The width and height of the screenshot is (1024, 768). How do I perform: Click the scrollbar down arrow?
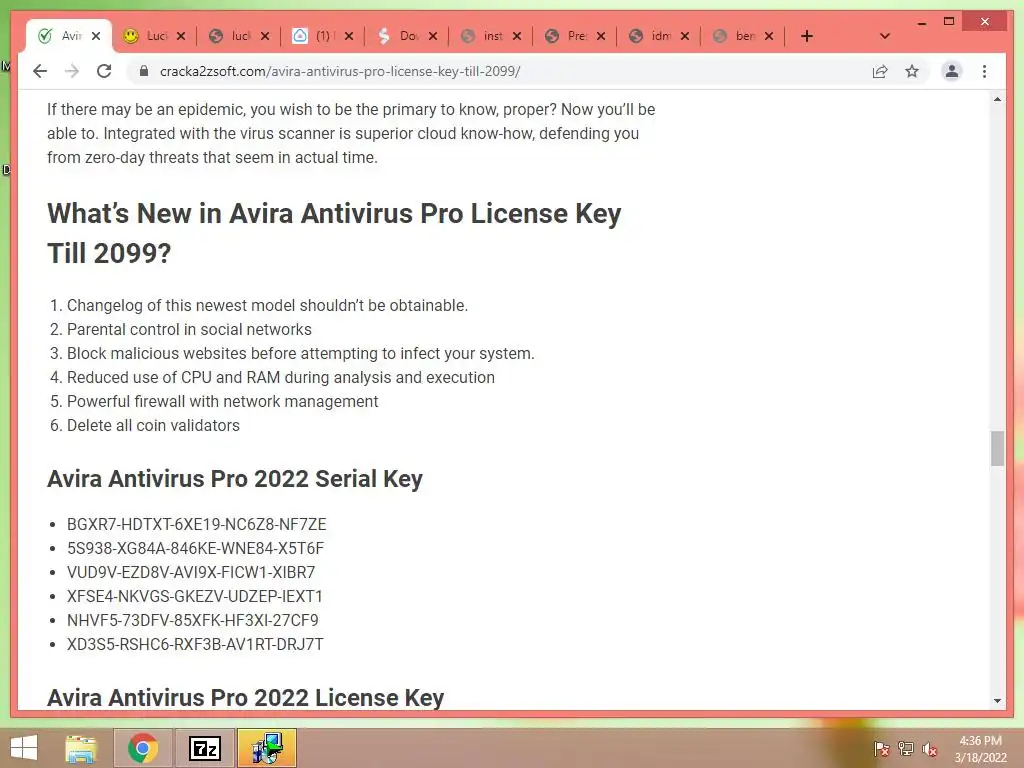tap(997, 701)
